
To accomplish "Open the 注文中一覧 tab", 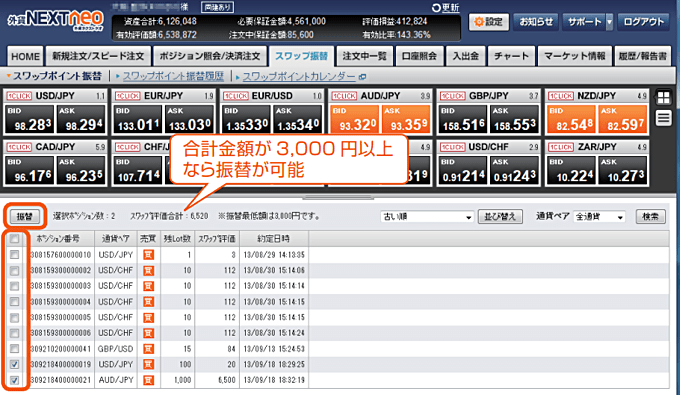I will point(365,56).
